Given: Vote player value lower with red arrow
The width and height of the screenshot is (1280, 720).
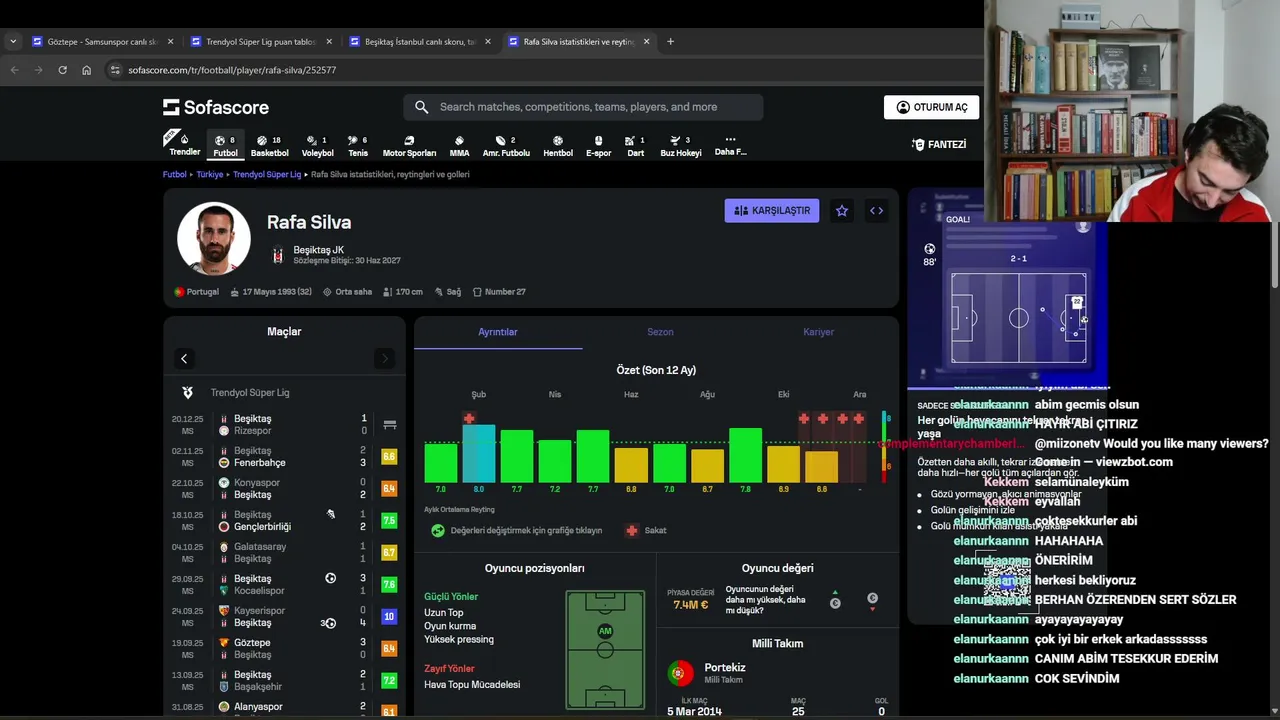Looking at the screenshot, I should point(872,602).
